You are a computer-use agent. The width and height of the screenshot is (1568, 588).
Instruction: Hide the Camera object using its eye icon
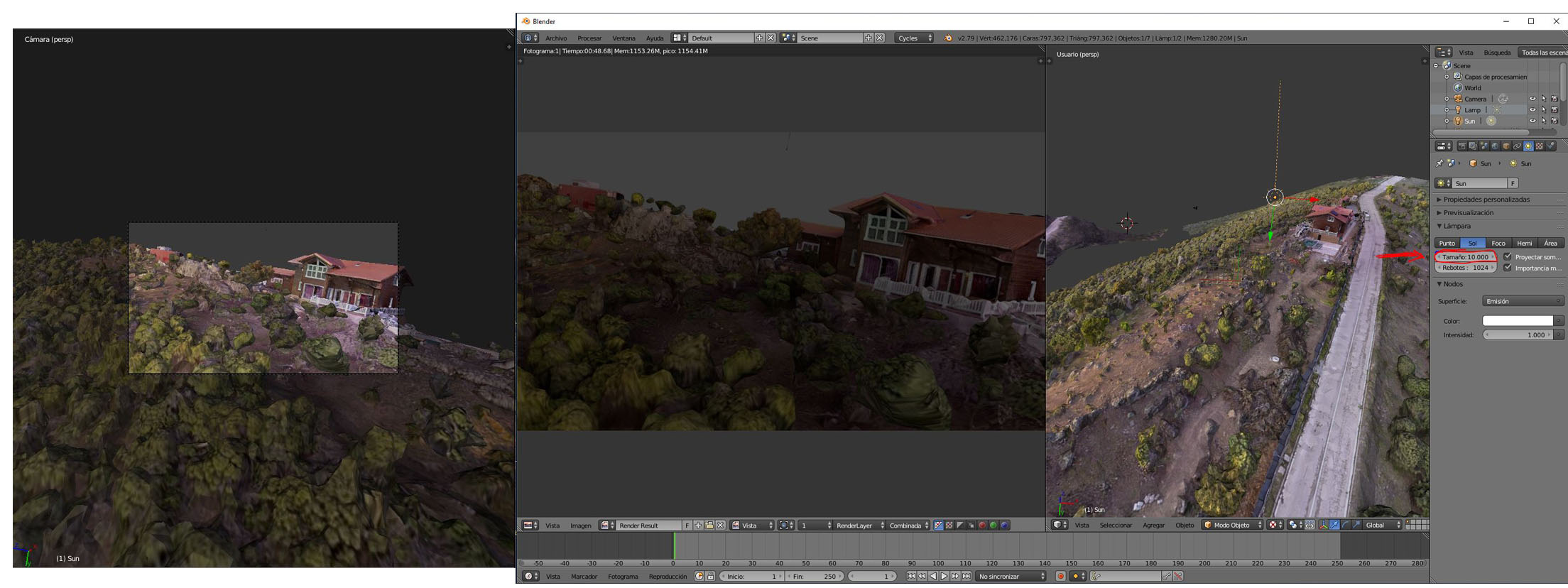tap(1532, 99)
